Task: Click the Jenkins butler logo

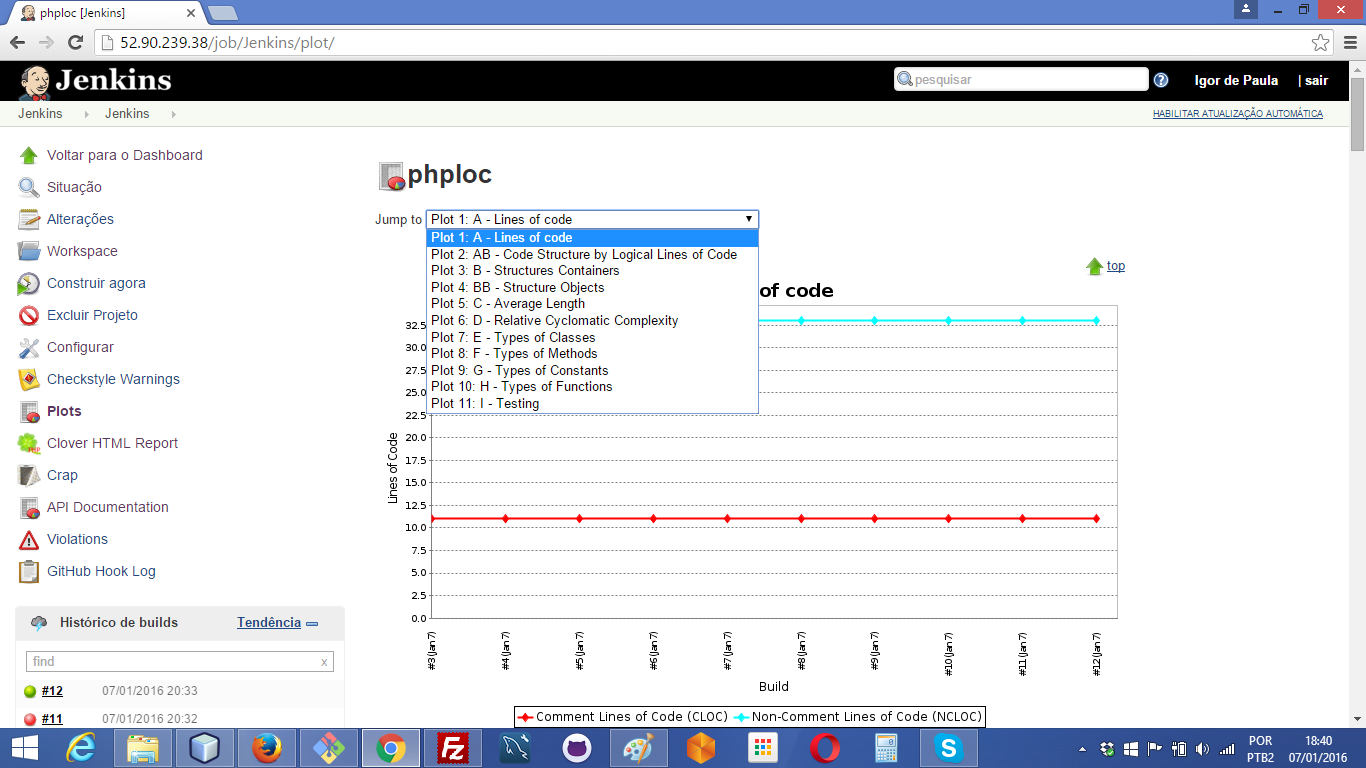Action: pos(34,82)
